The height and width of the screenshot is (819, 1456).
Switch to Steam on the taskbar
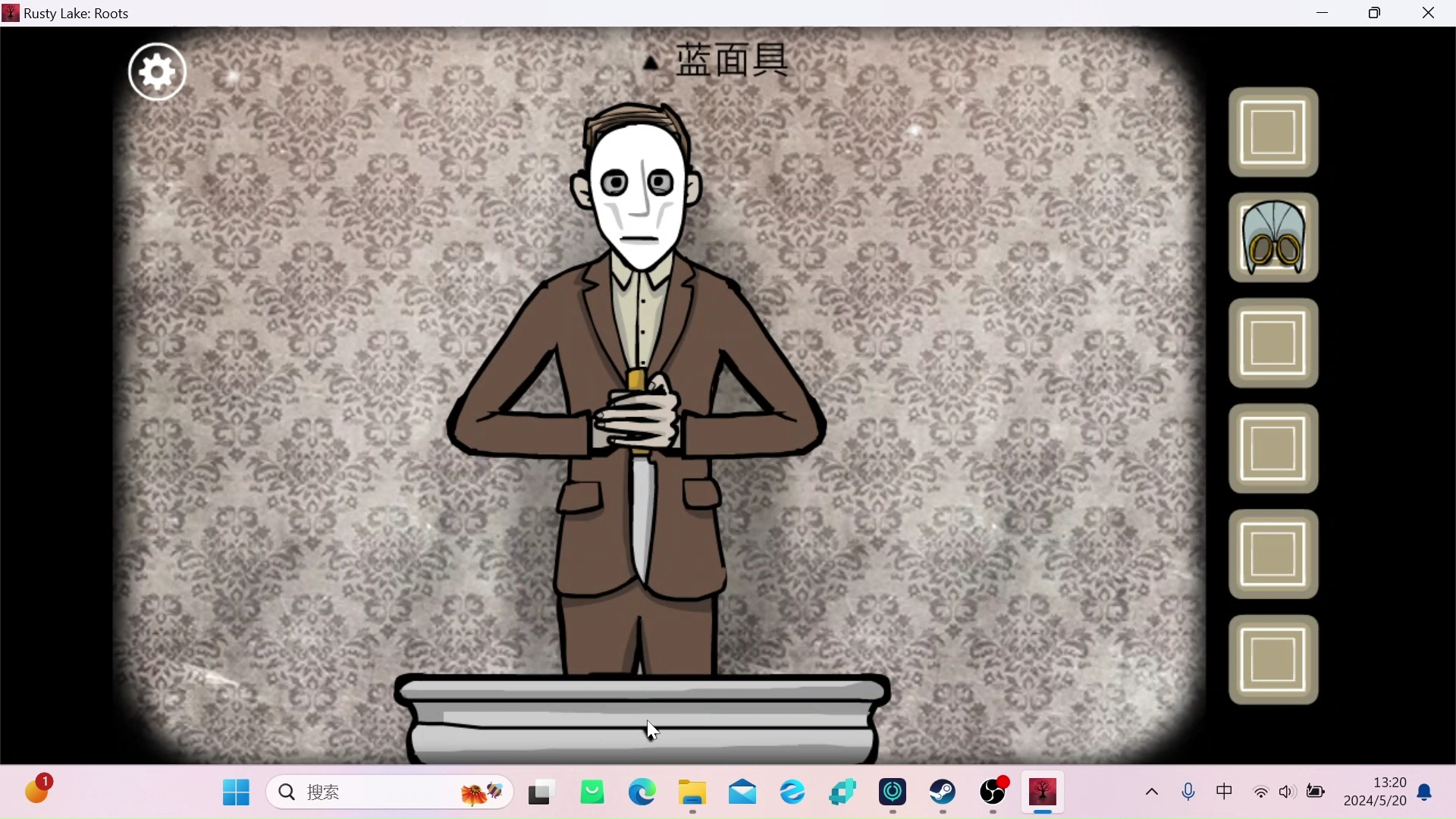(943, 792)
